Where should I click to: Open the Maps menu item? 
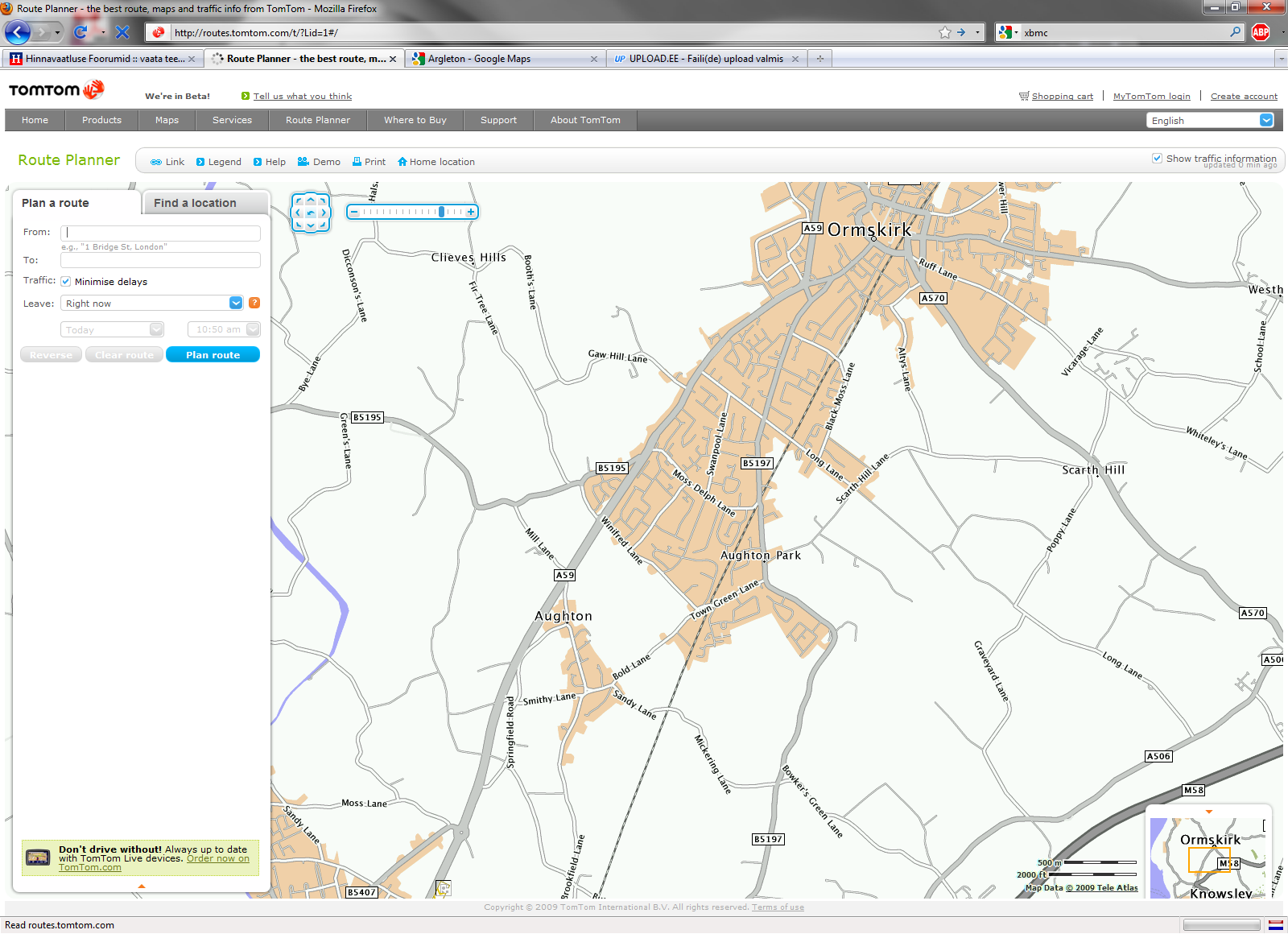[167, 120]
